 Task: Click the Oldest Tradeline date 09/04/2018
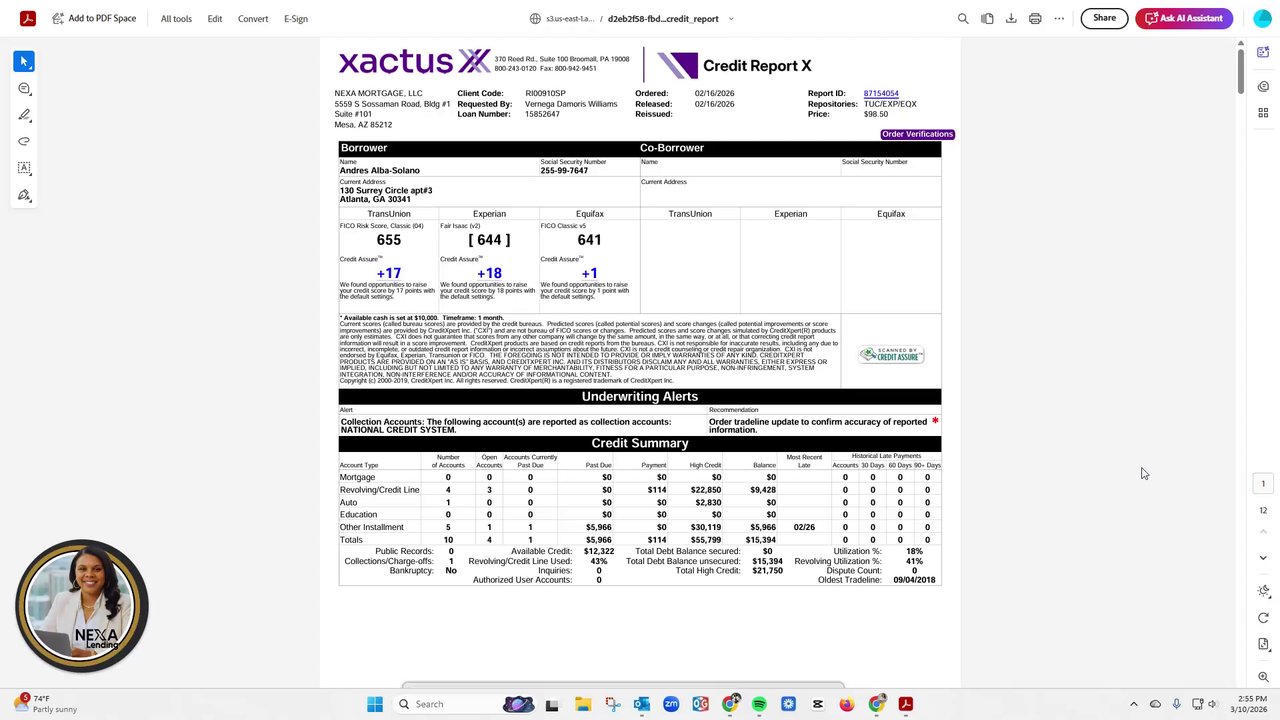[x=915, y=580]
